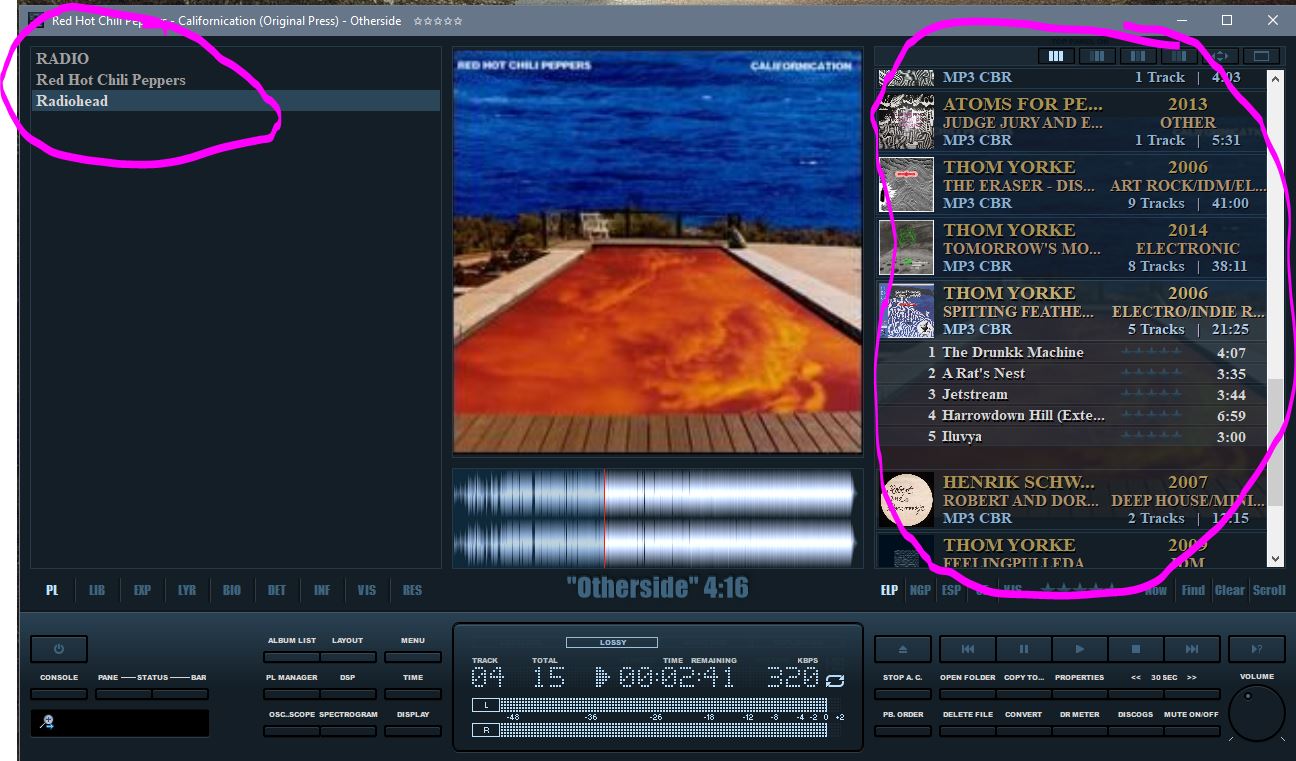The width and height of the screenshot is (1296, 761).
Task: Click the Find button
Action: tap(1193, 590)
